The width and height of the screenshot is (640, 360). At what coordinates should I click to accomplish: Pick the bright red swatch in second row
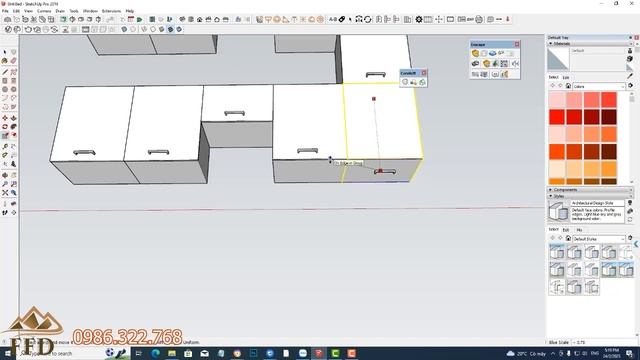[x=557, y=117]
